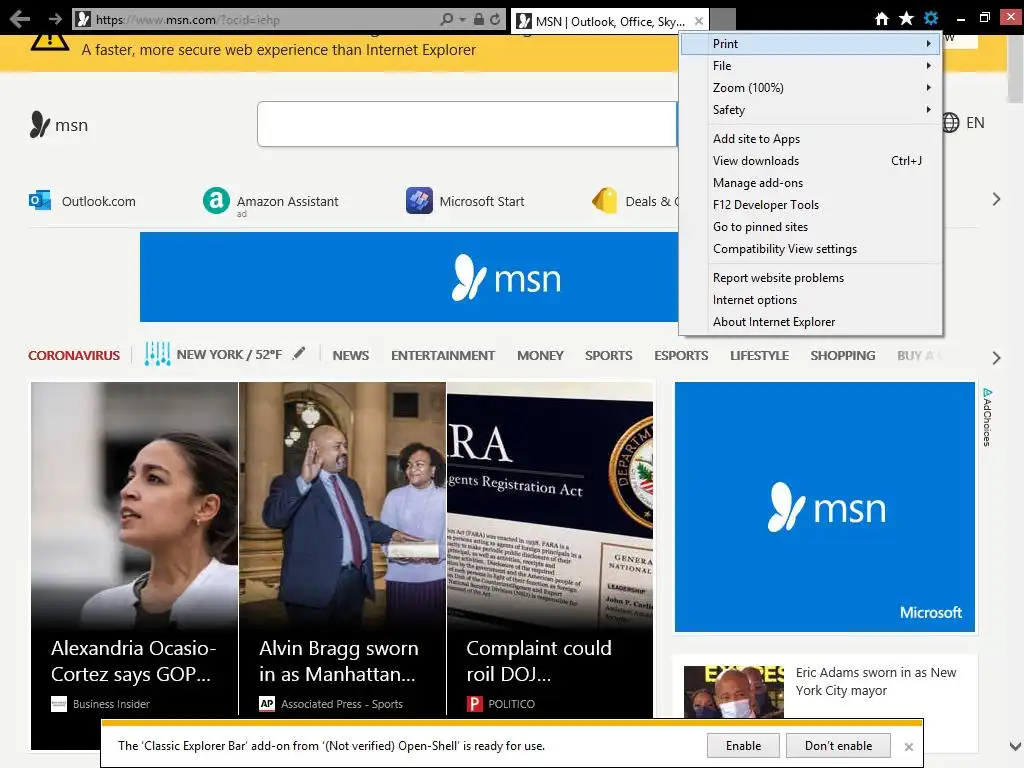Viewport: 1024px width, 768px height.
Task: Expand the Safety submenu
Action: click(x=810, y=110)
